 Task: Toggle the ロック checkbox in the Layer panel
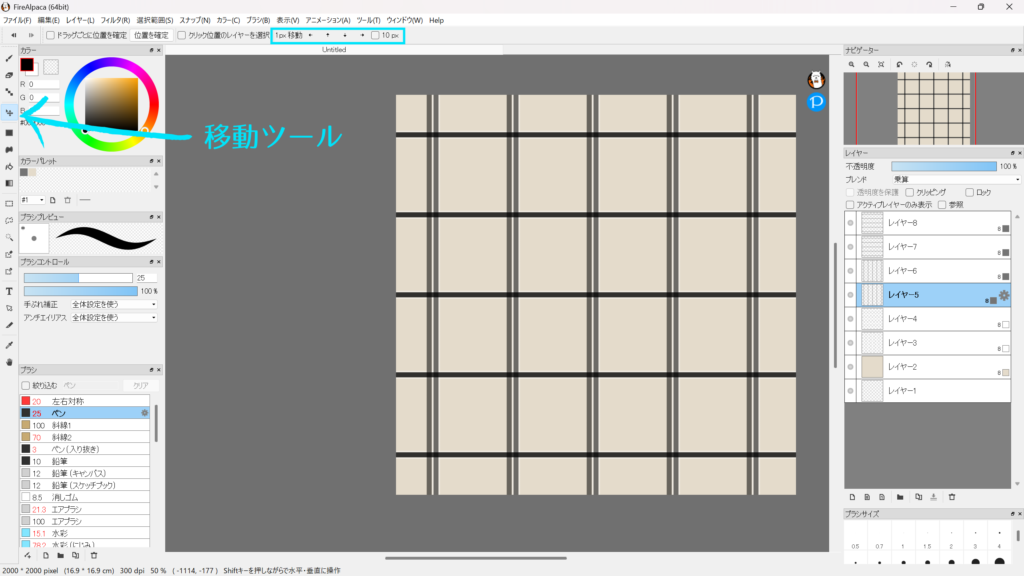click(969, 191)
